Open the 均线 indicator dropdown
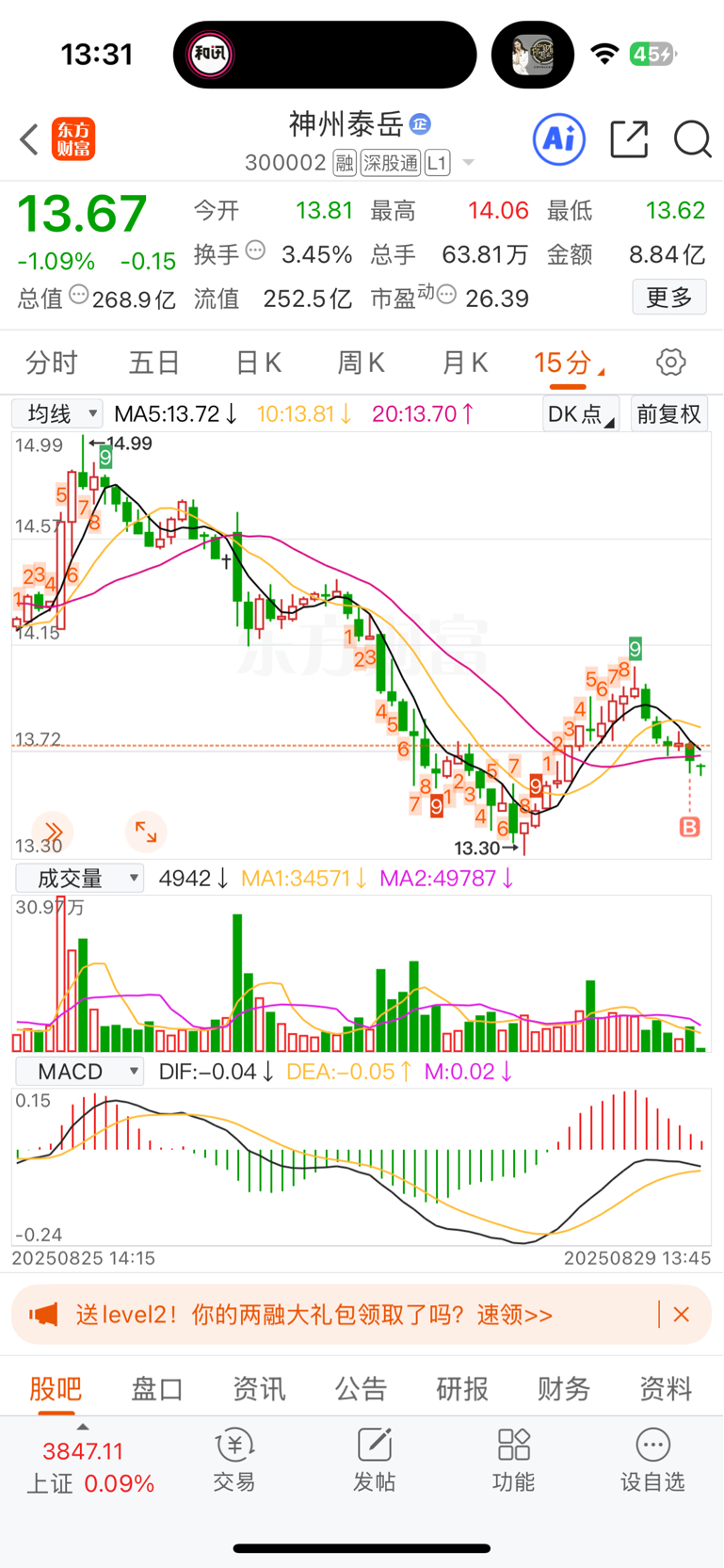The height and width of the screenshot is (1568, 724). coord(56,413)
